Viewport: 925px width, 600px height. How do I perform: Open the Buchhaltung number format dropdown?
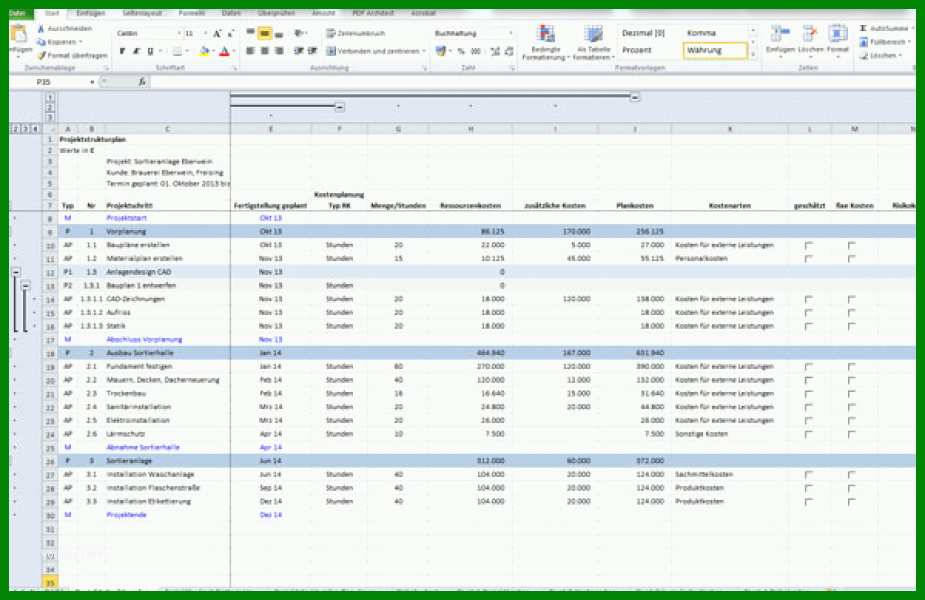pos(510,34)
